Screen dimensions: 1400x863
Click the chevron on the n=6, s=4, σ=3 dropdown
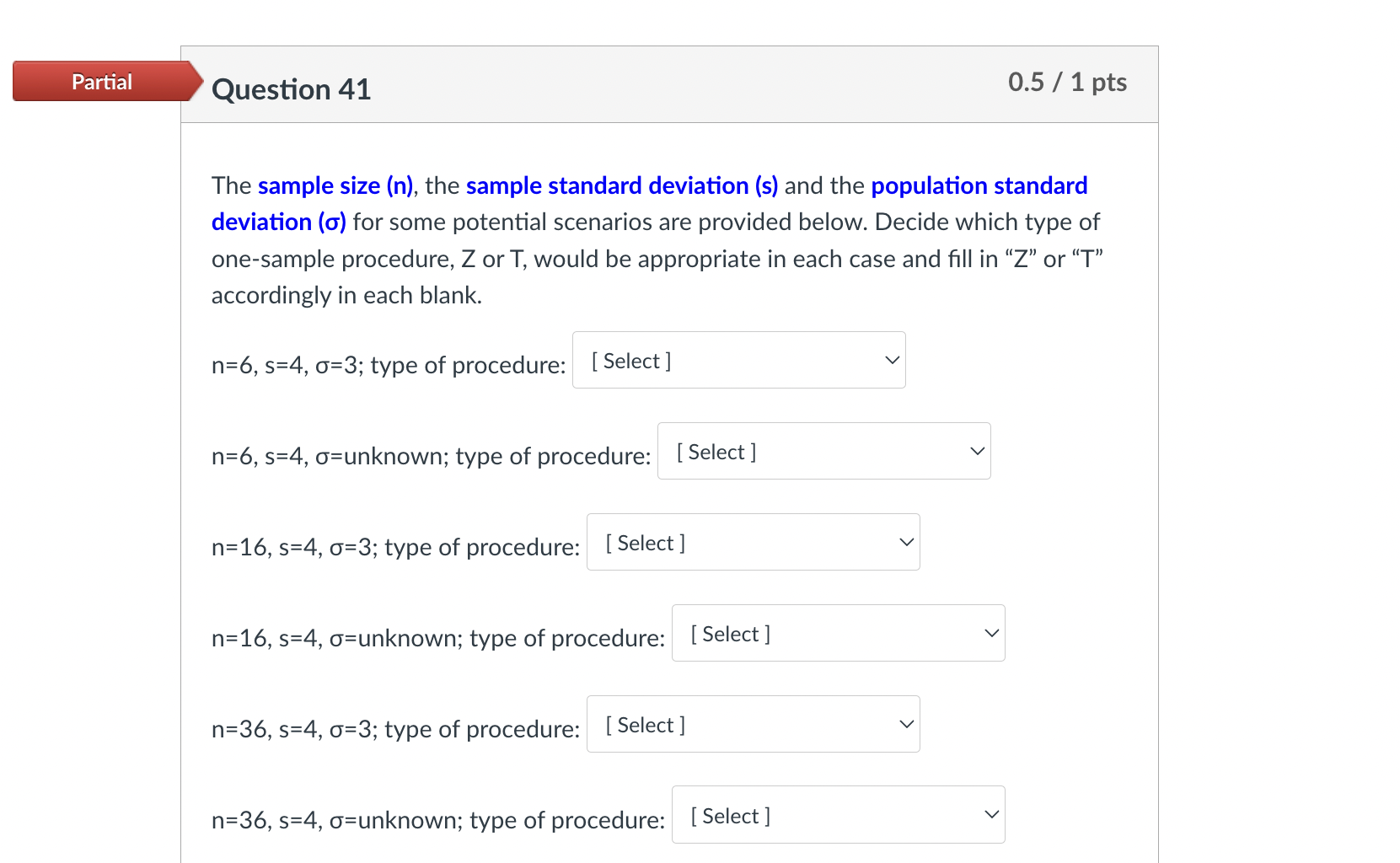click(891, 360)
